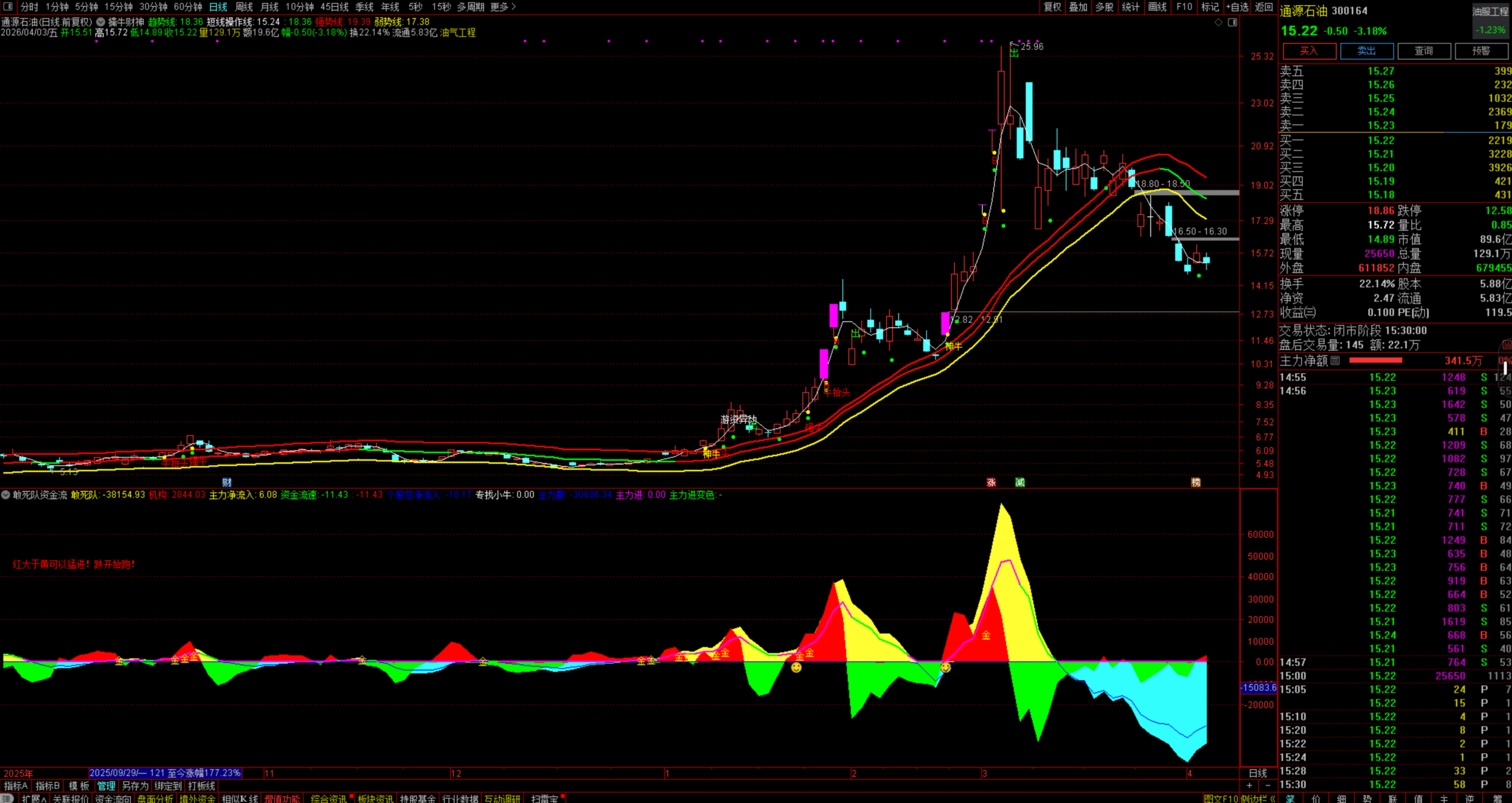Click the 财 marker on the chart bottom
Viewport: 1512px width, 803px height.
pyautogui.click(x=227, y=482)
